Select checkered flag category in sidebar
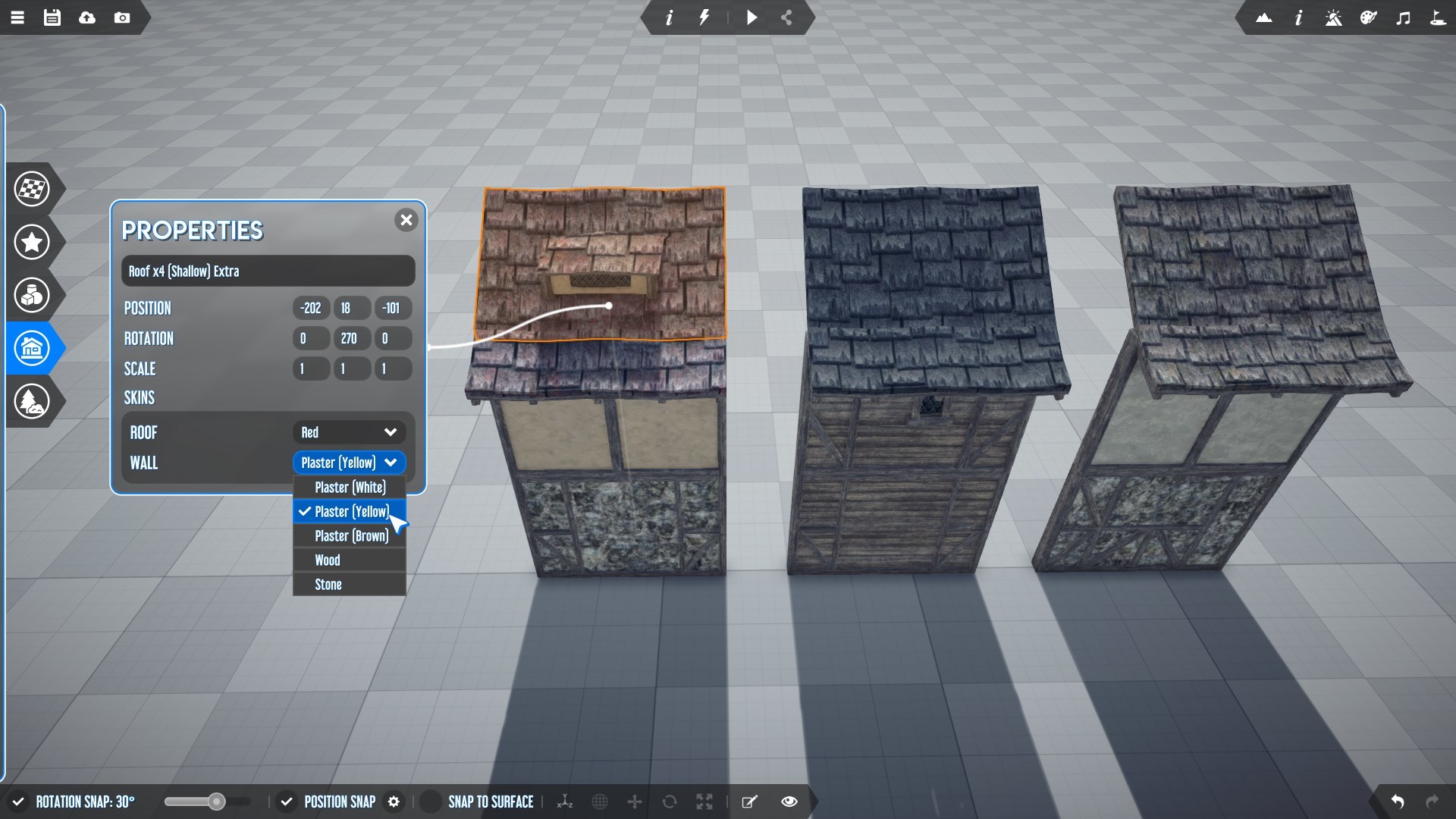This screenshot has width=1456, height=819. click(32, 189)
